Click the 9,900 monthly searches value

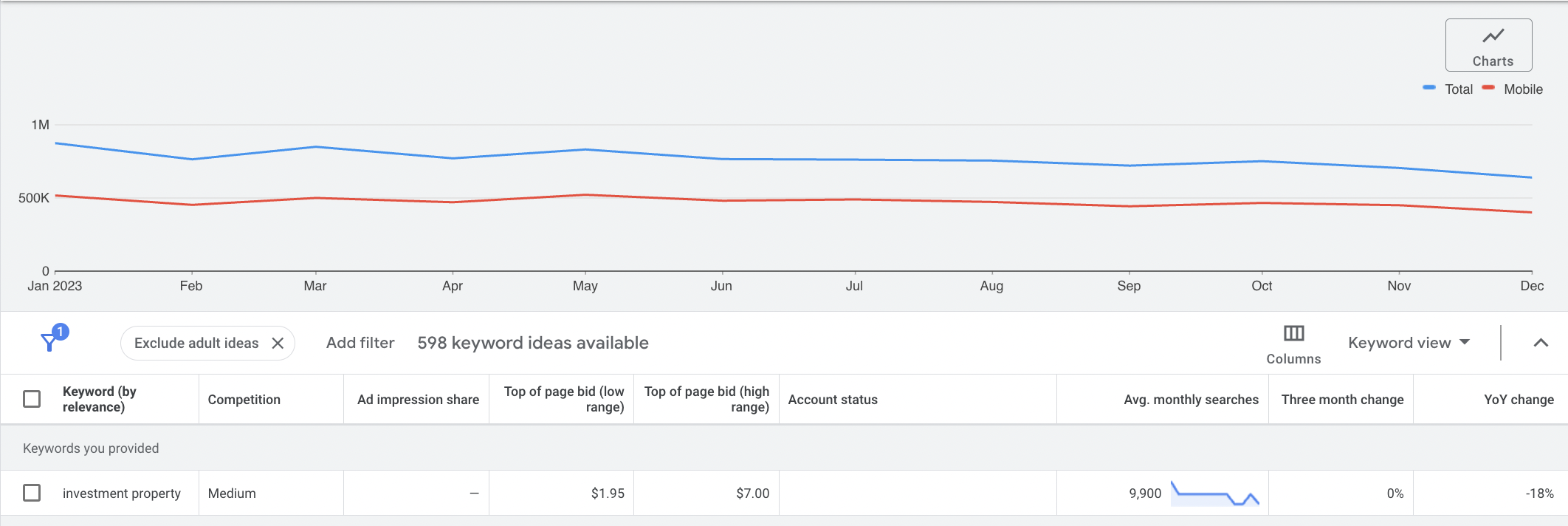[x=1145, y=493]
